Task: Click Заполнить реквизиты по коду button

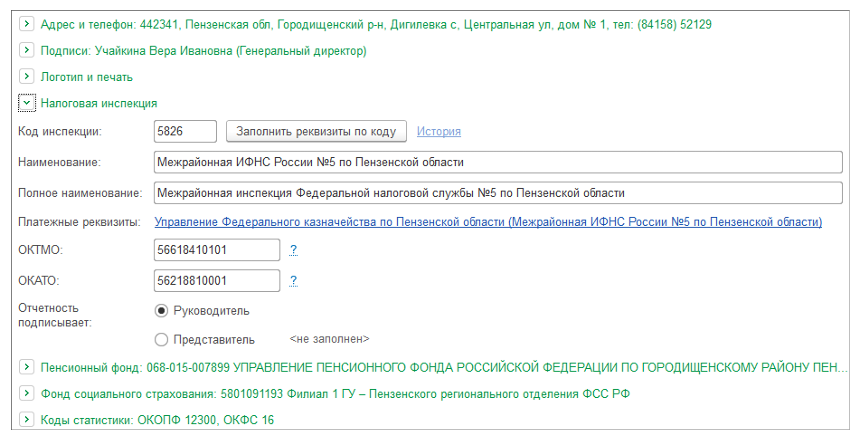Action: tap(316, 131)
